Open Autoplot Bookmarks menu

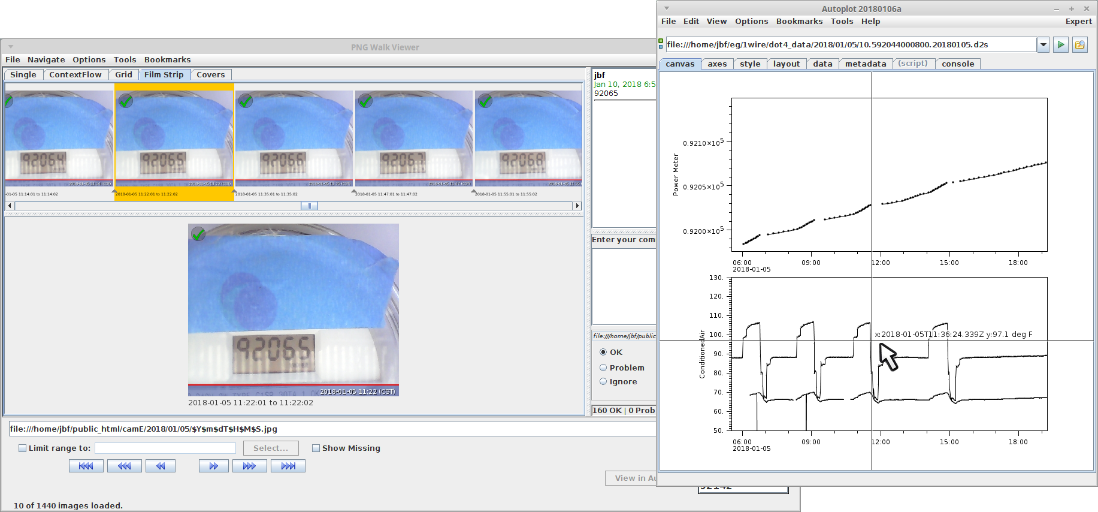(x=800, y=22)
